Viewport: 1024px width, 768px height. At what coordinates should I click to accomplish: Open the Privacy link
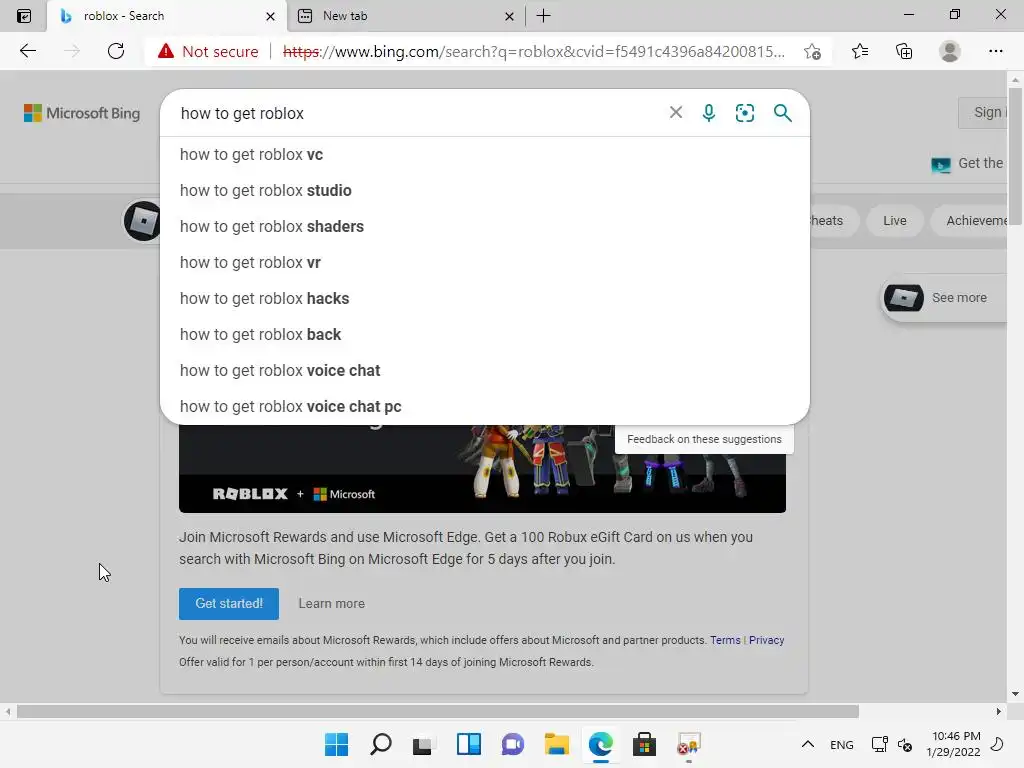pyautogui.click(x=766, y=640)
